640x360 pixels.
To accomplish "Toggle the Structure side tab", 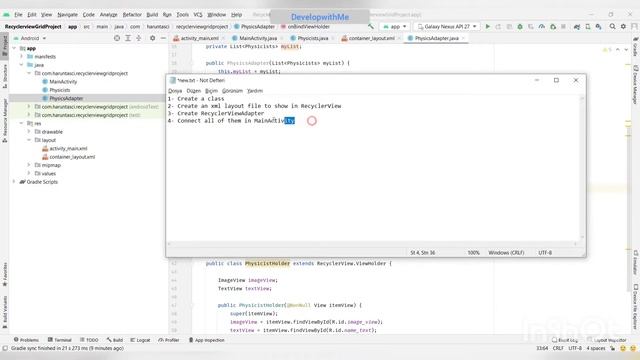I will [x=5, y=76].
